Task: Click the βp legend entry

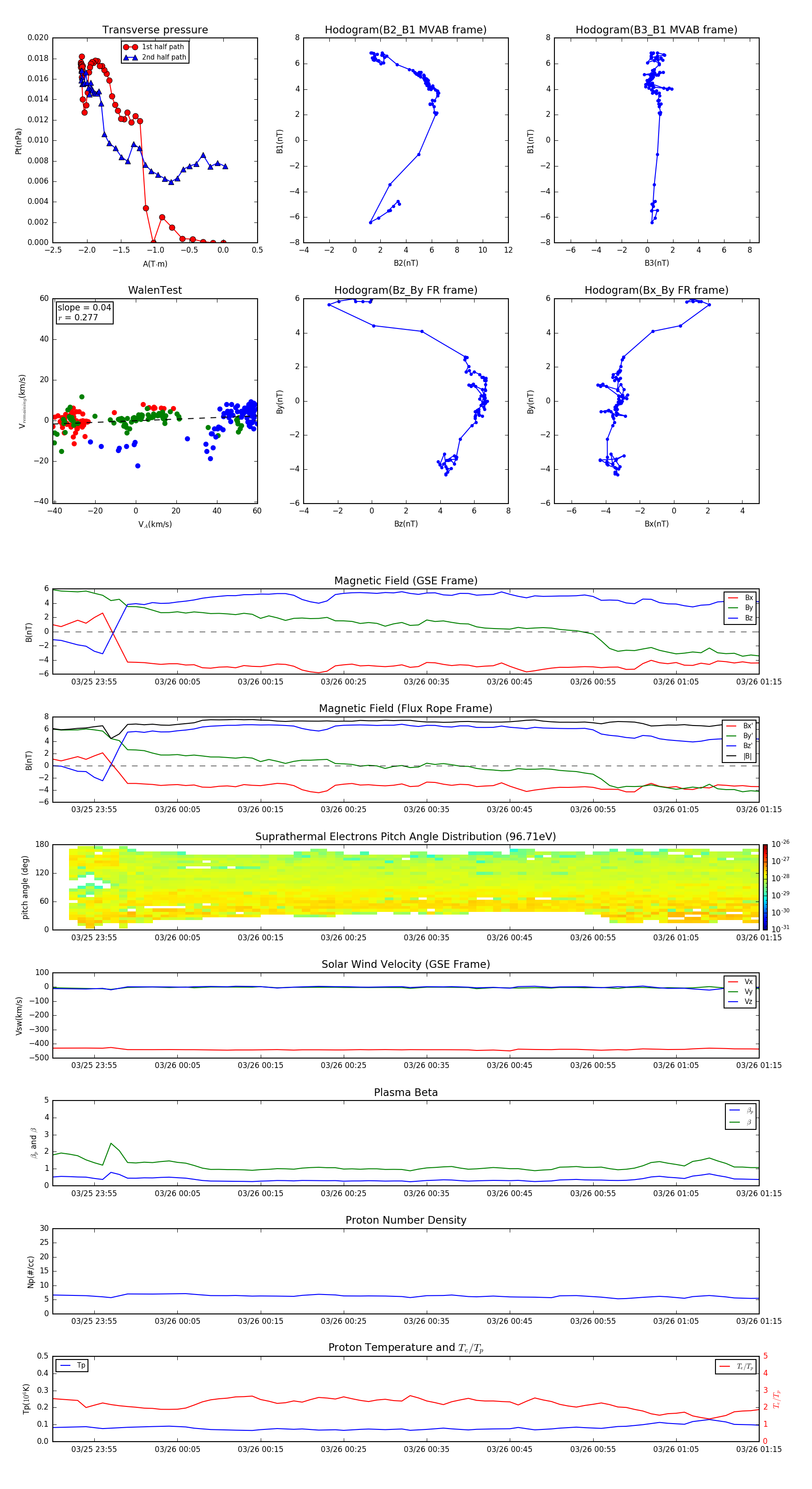Action: 741,1110
